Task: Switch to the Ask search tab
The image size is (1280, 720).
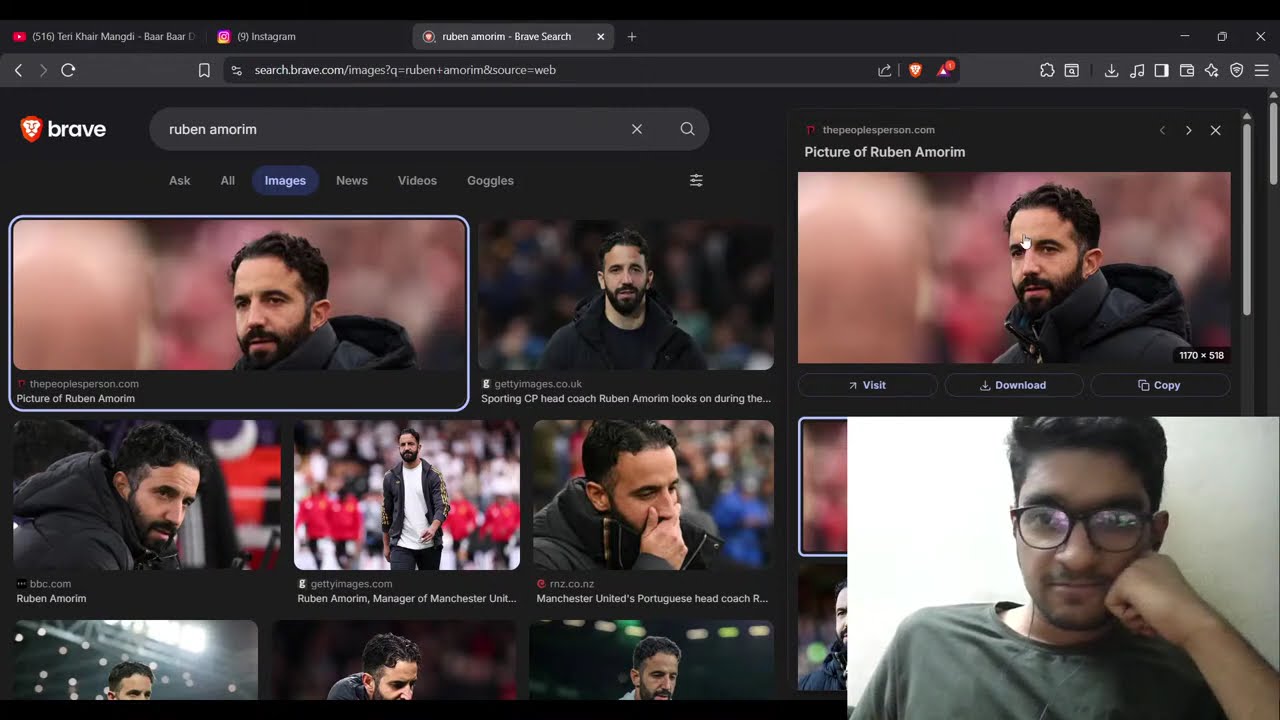Action: 180,181
